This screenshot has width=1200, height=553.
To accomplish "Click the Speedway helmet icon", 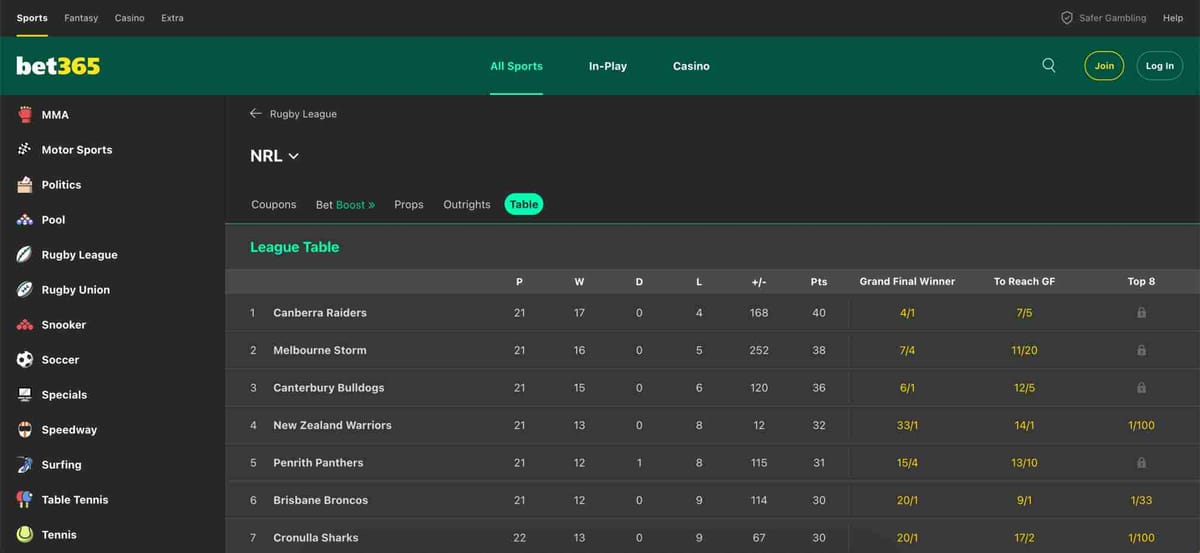I will (25, 430).
